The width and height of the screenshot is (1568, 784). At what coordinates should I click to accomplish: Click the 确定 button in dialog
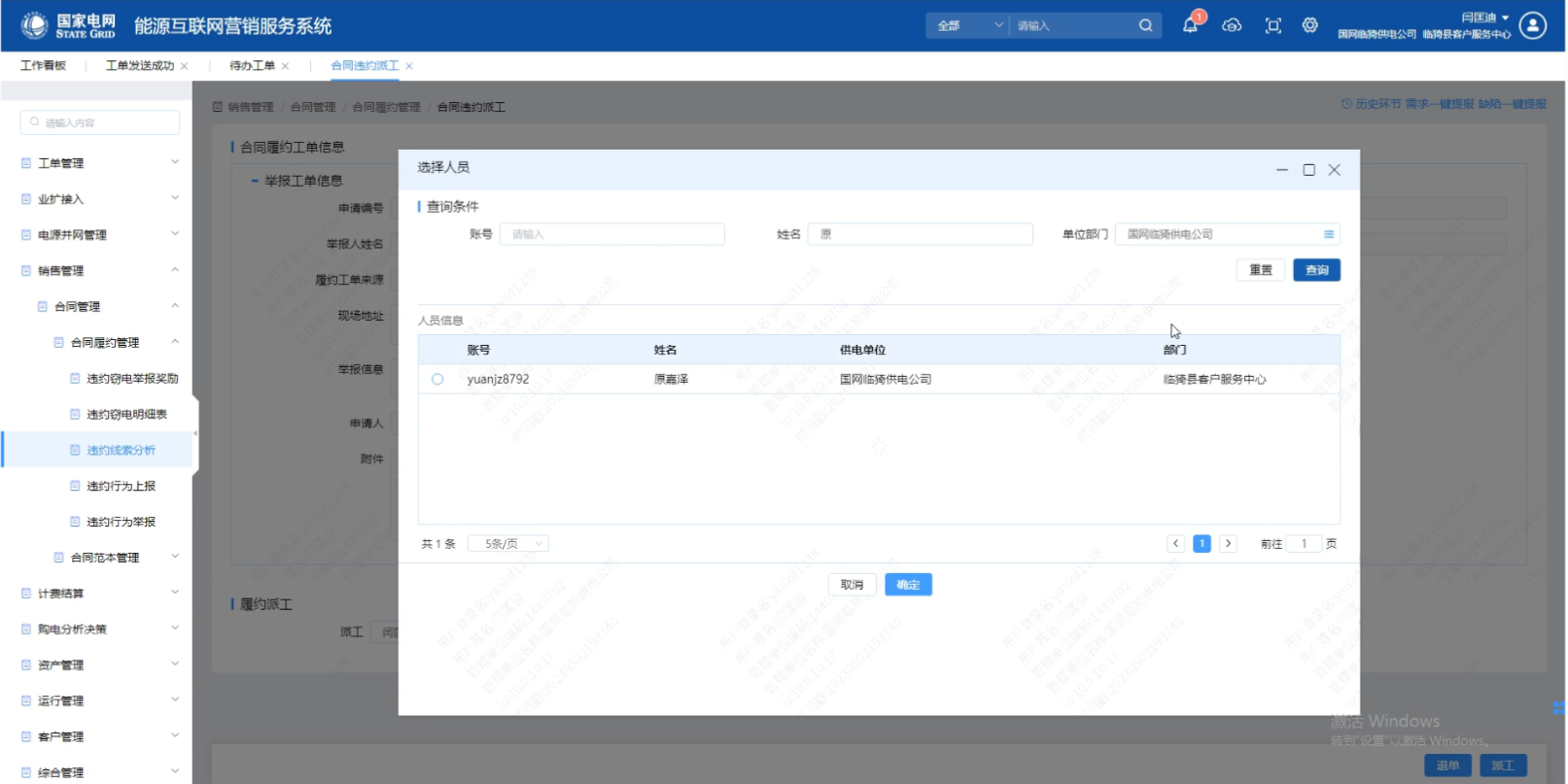(x=908, y=585)
